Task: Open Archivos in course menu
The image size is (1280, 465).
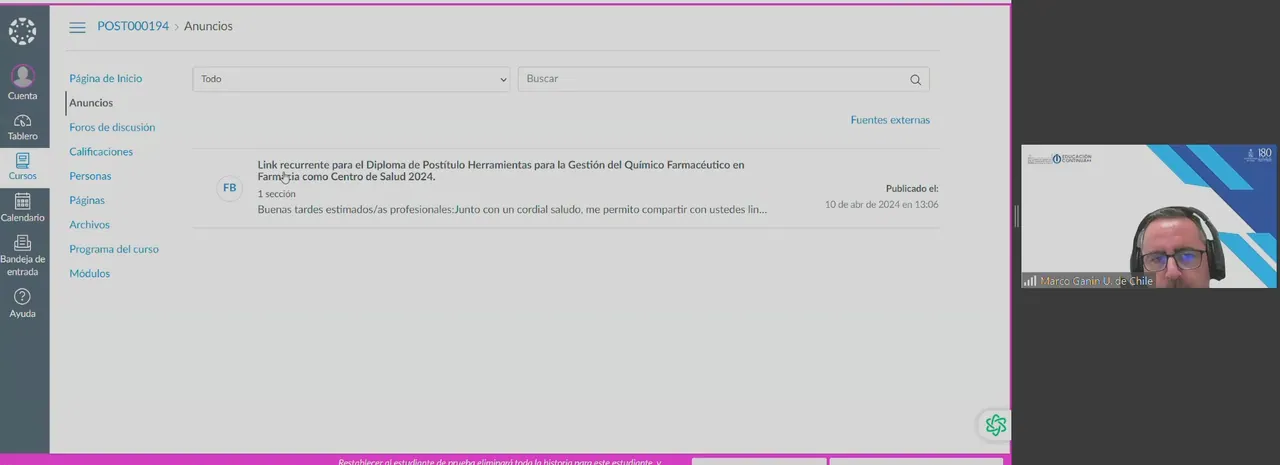Action: pos(89,225)
